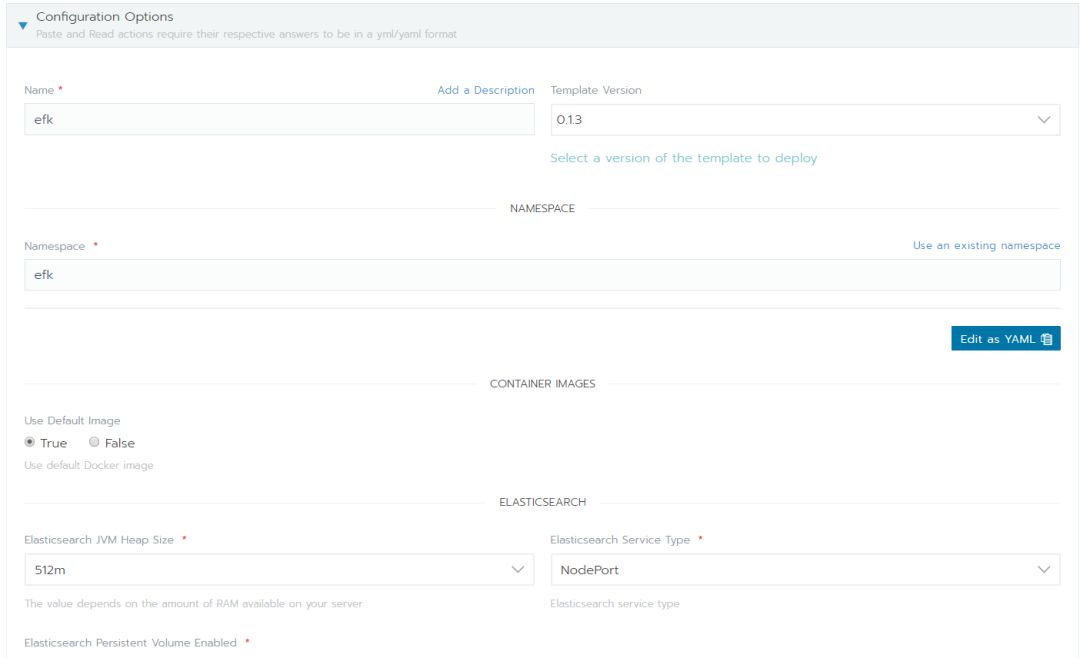Click the Edit as YAML button
This screenshot has width=1080, height=658.
point(1006,338)
